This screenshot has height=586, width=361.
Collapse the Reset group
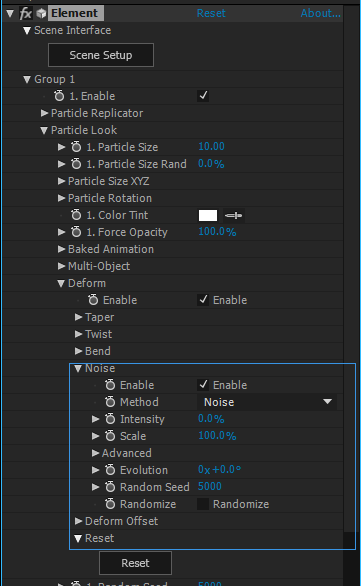[x=78, y=539]
